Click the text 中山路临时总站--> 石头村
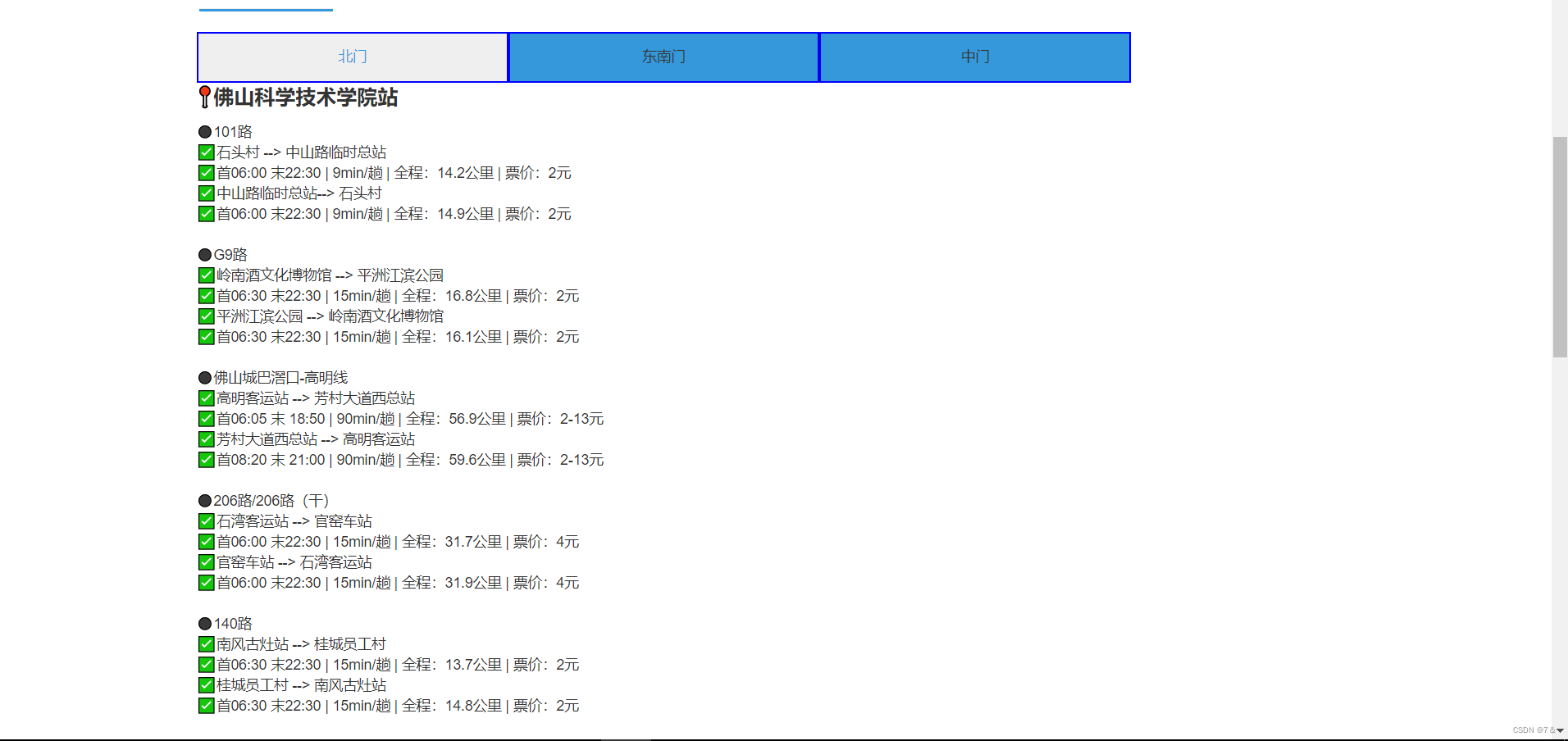 tap(299, 193)
